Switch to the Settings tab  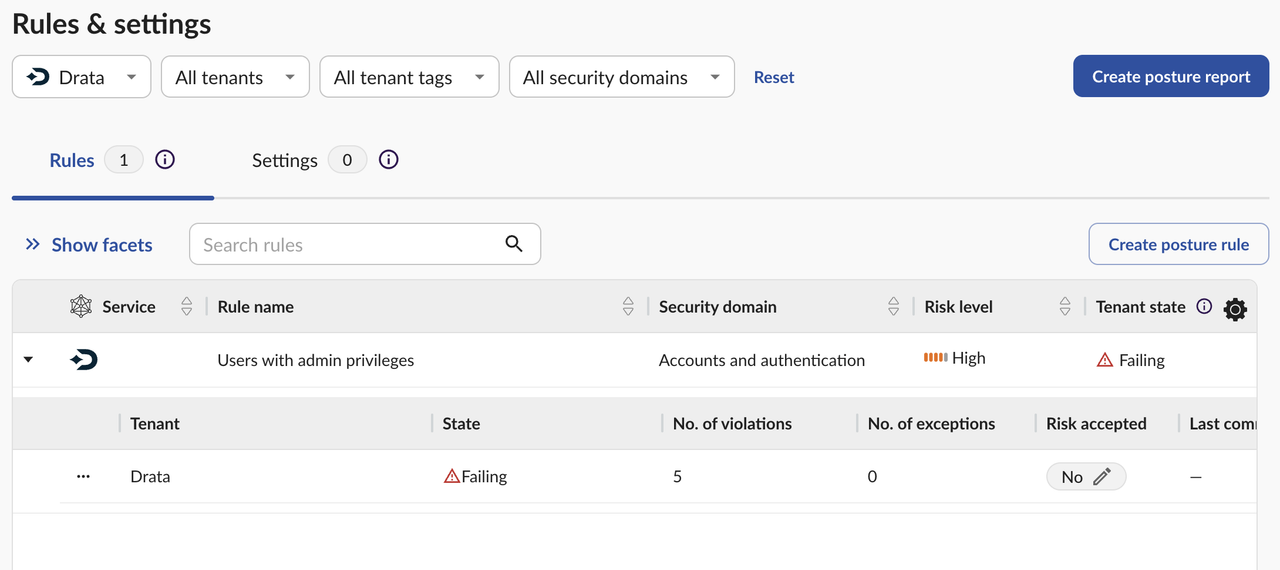click(x=285, y=160)
